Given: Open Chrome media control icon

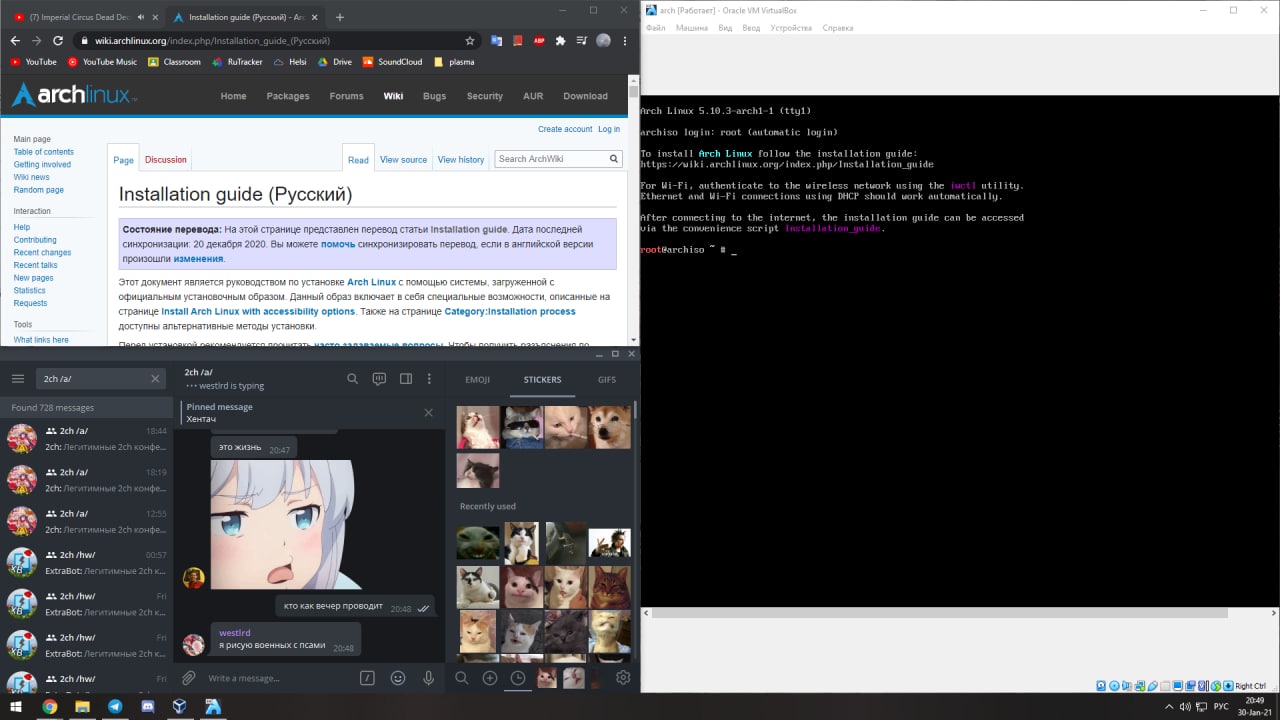Looking at the screenshot, I should (581, 41).
